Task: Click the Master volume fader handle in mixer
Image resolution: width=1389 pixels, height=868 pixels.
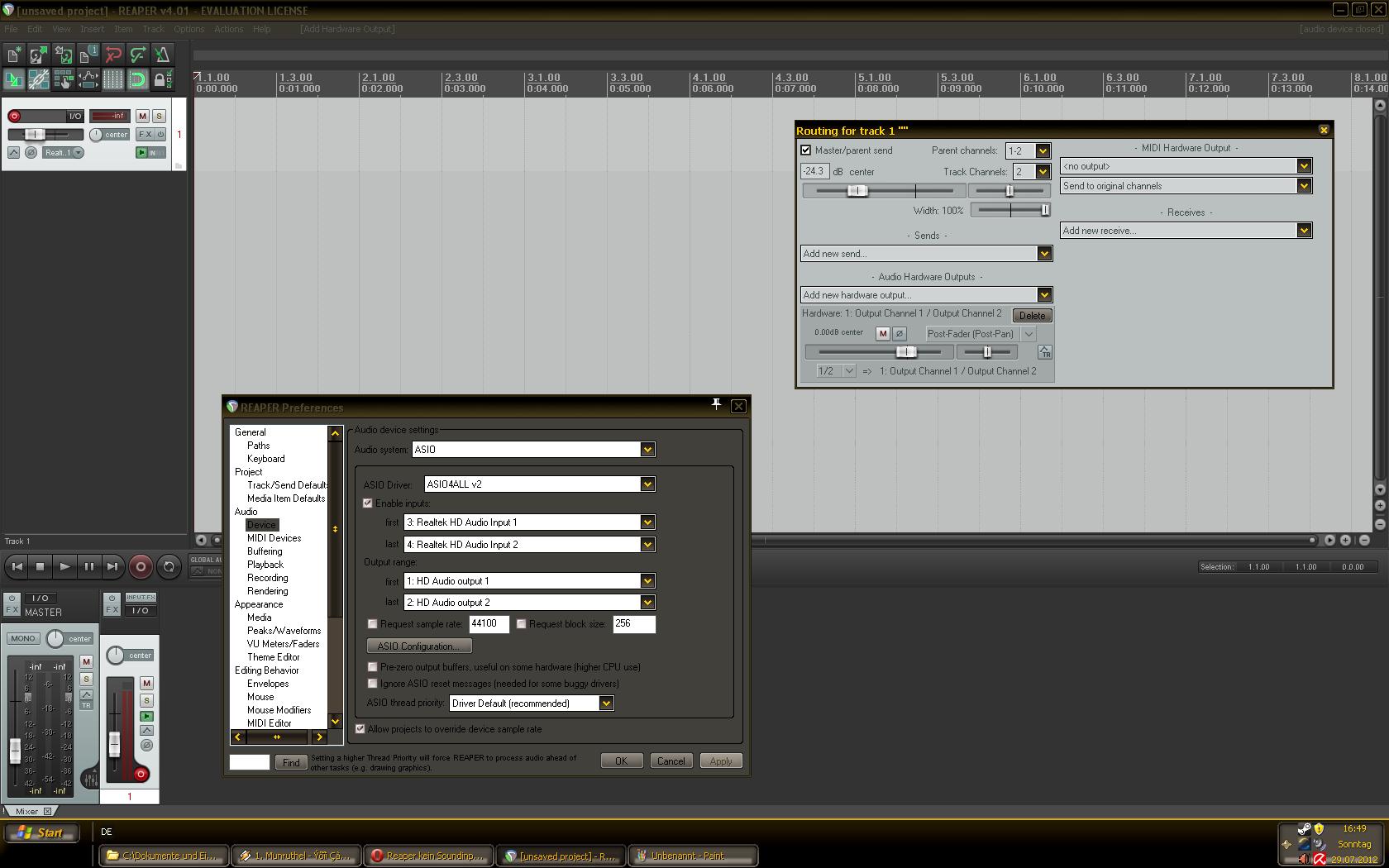Action: click(x=15, y=751)
